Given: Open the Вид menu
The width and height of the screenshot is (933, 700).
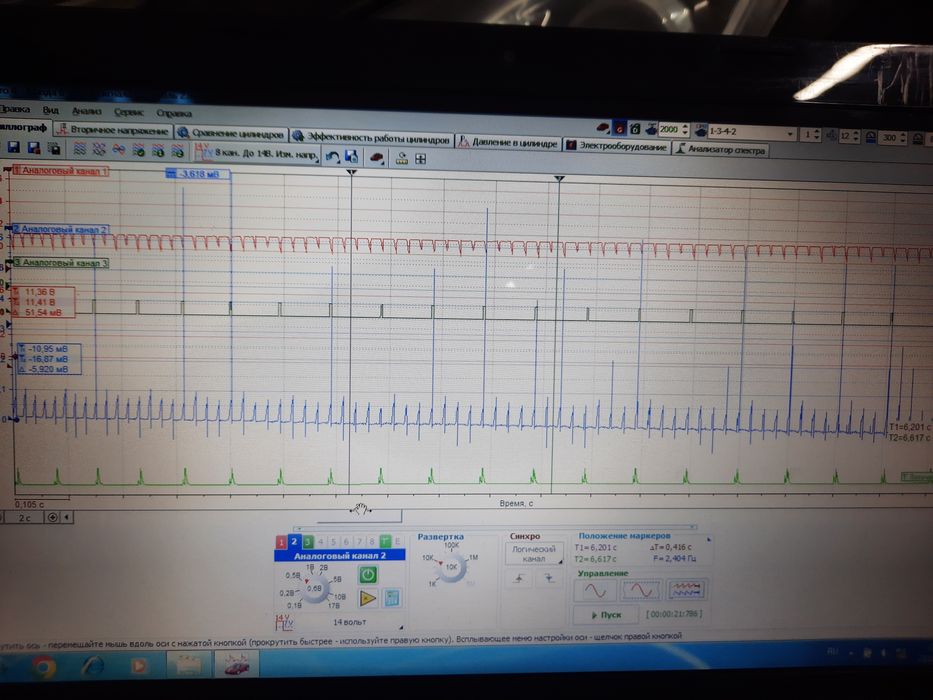Looking at the screenshot, I should pos(51,110).
